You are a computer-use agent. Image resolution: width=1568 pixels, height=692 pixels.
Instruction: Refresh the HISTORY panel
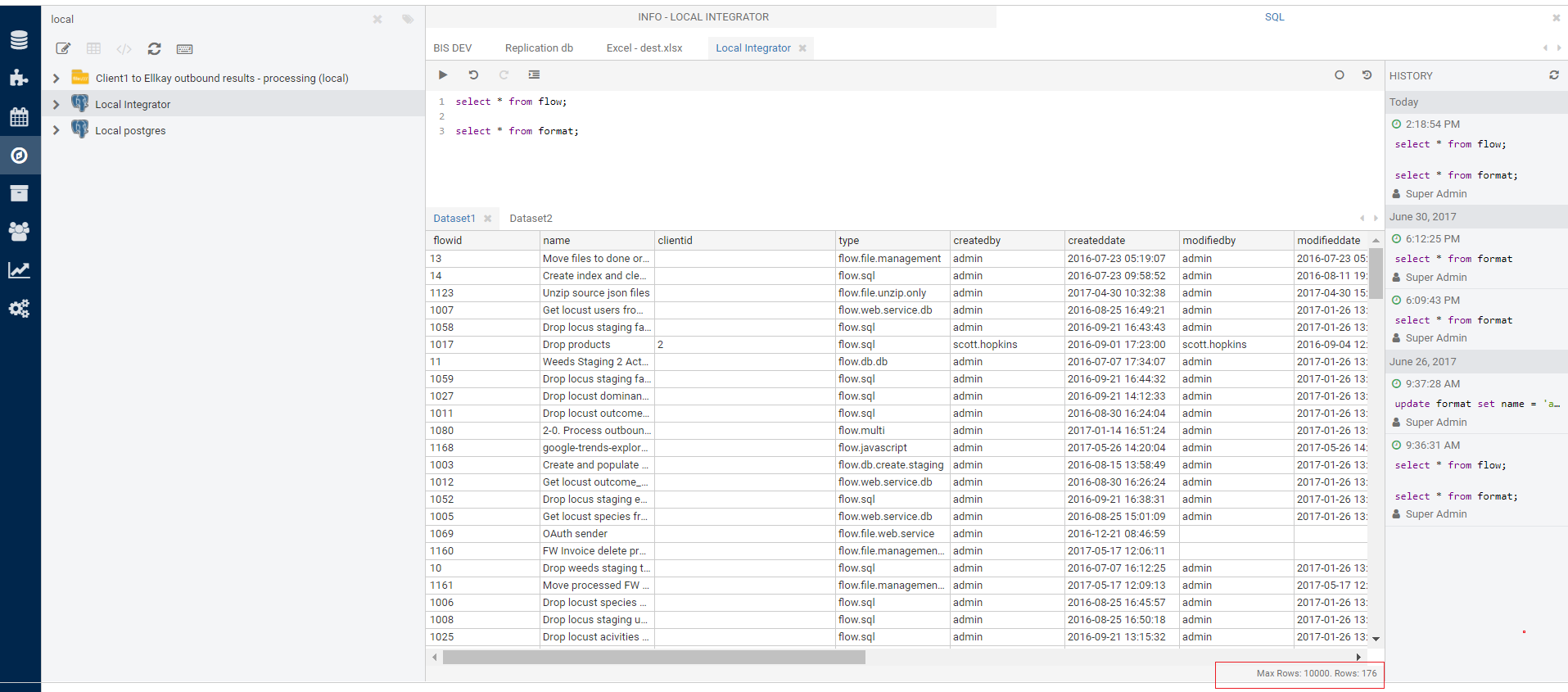click(x=1554, y=75)
